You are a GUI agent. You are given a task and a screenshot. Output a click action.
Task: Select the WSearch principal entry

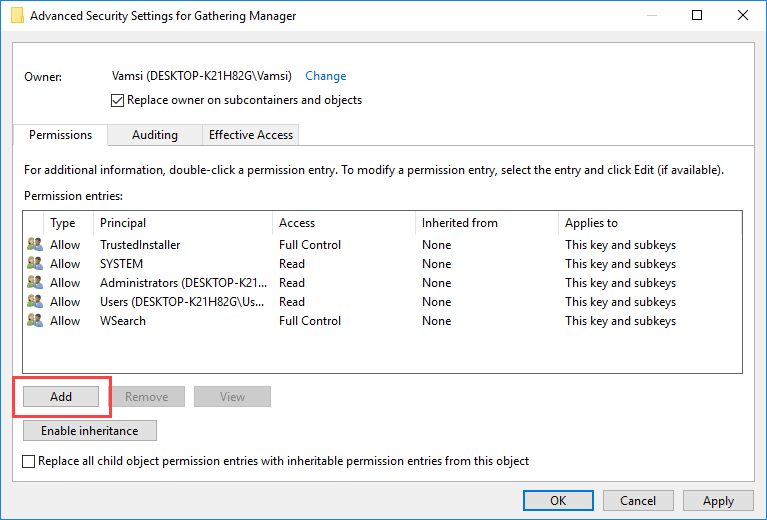123,321
